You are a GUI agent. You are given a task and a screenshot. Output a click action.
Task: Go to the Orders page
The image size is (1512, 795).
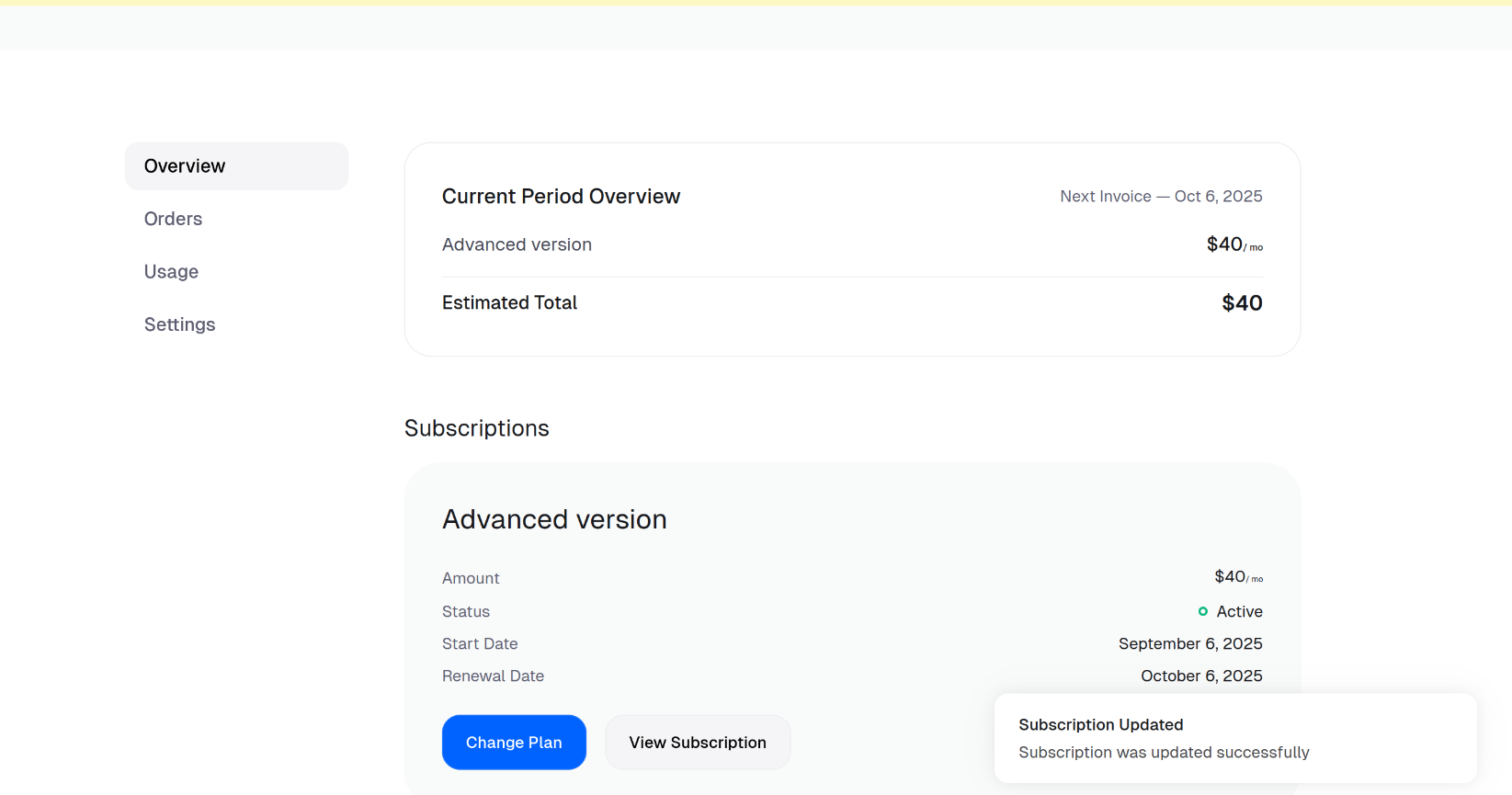point(173,219)
